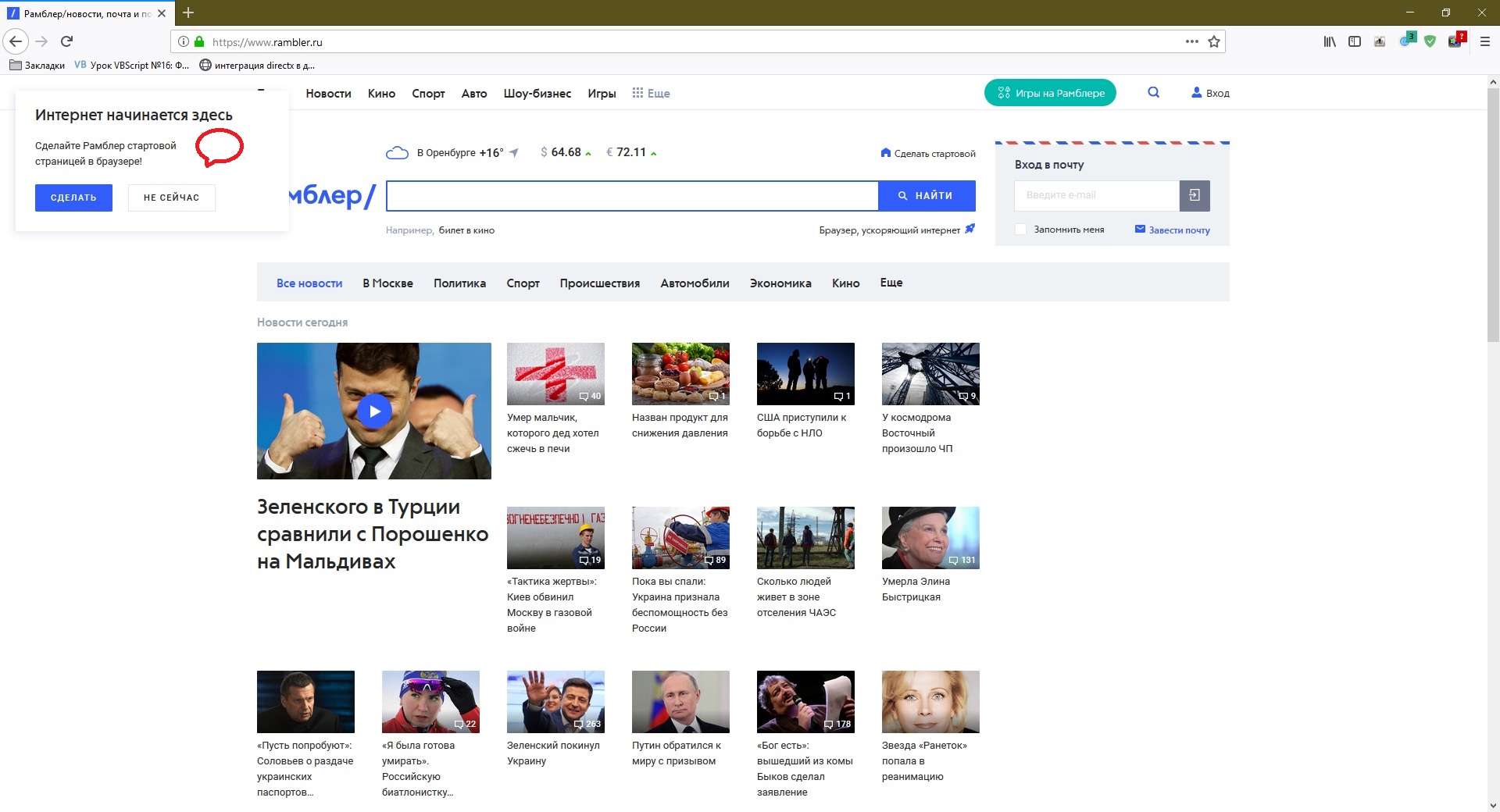Image resolution: width=1500 pixels, height=812 pixels.
Task: Open a new tab with plus button
Action: [188, 12]
